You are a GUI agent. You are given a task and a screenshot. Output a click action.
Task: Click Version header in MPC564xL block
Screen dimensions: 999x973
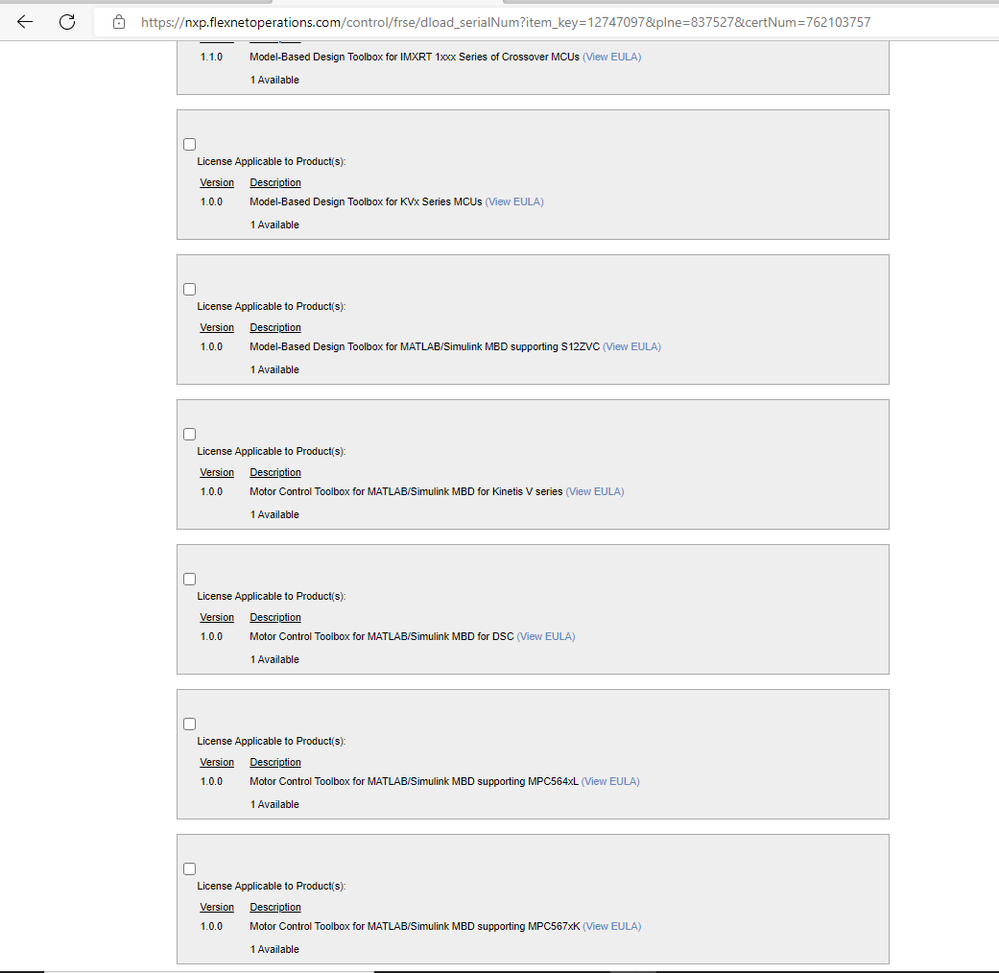click(x=217, y=763)
